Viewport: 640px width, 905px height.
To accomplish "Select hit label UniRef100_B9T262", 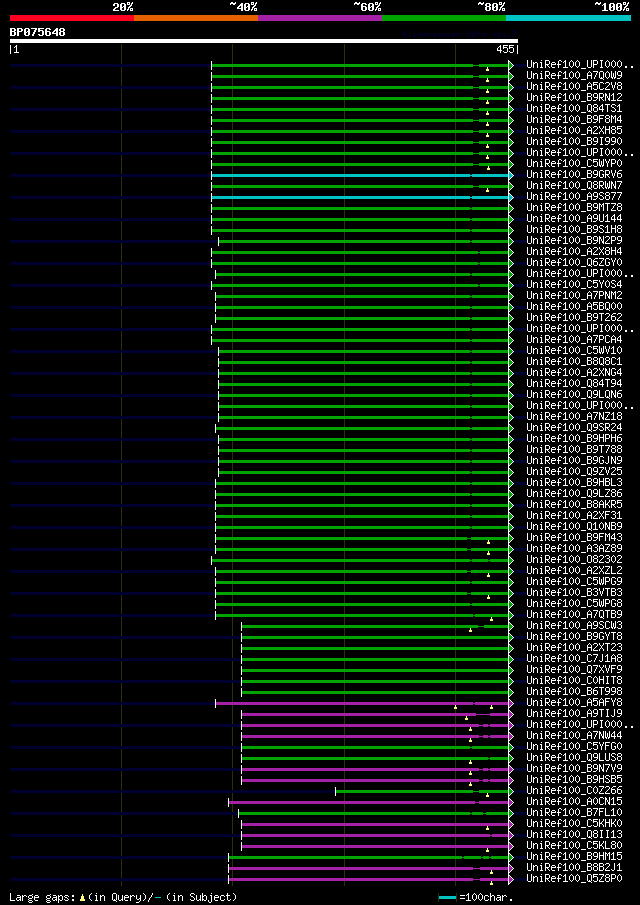I will tap(574, 318).
